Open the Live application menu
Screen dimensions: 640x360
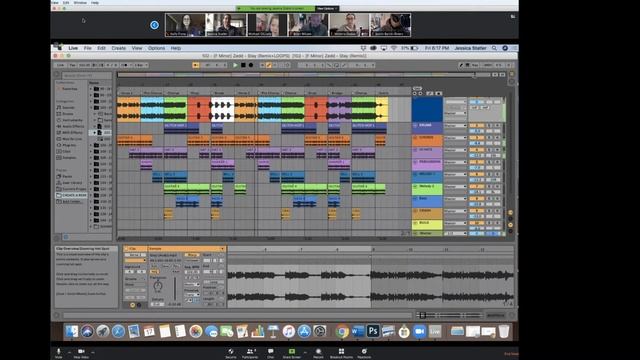(73, 48)
